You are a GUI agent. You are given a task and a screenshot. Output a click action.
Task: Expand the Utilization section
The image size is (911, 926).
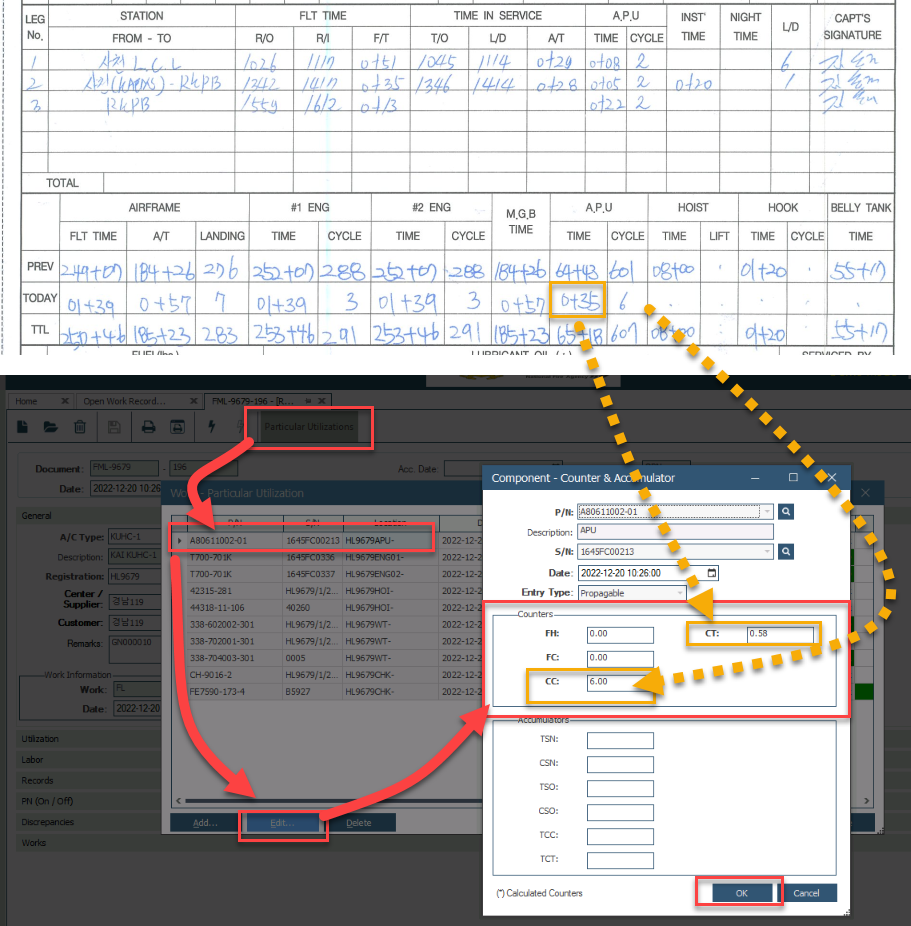click(x=40, y=739)
